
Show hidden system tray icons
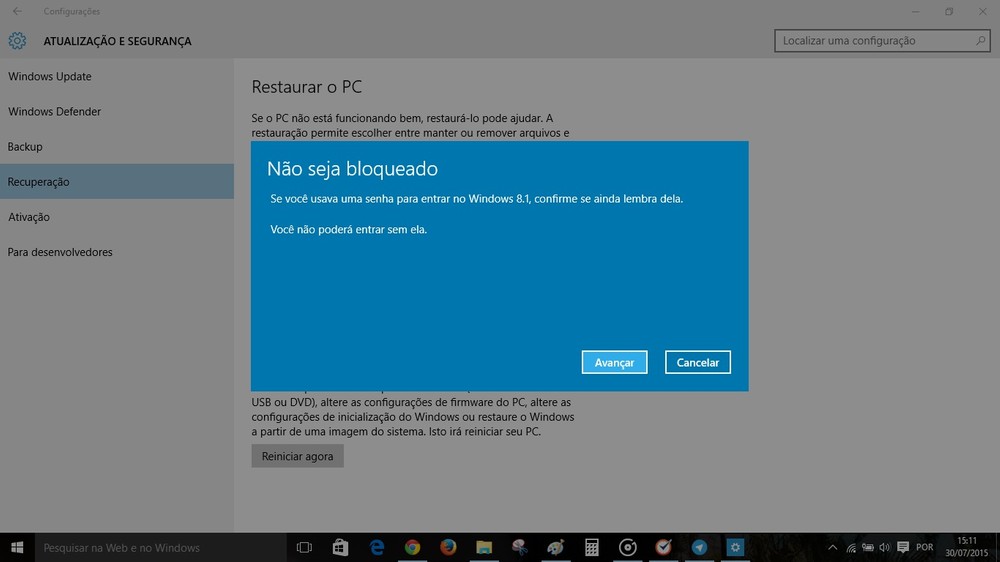click(x=832, y=547)
